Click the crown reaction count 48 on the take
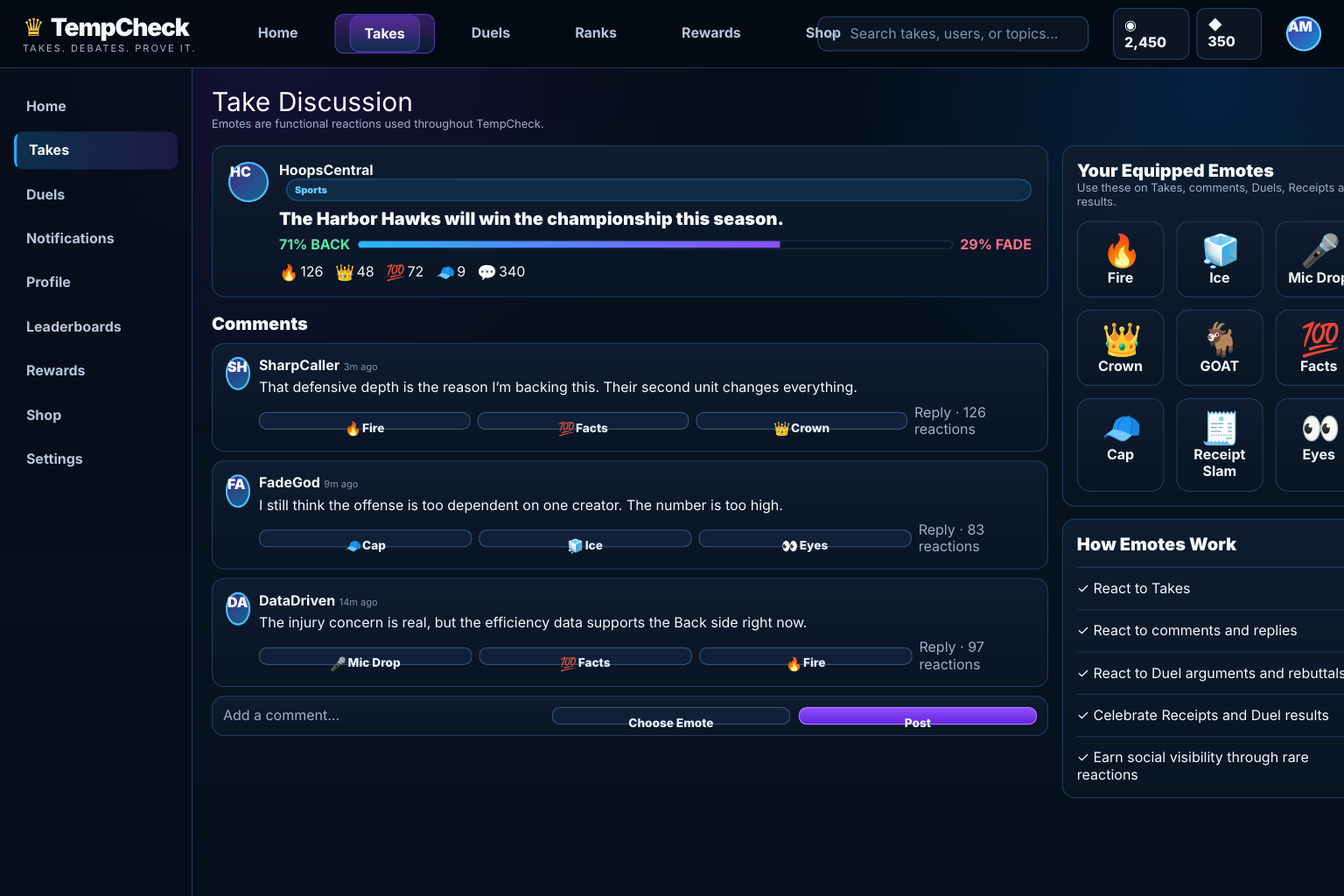 tap(355, 272)
